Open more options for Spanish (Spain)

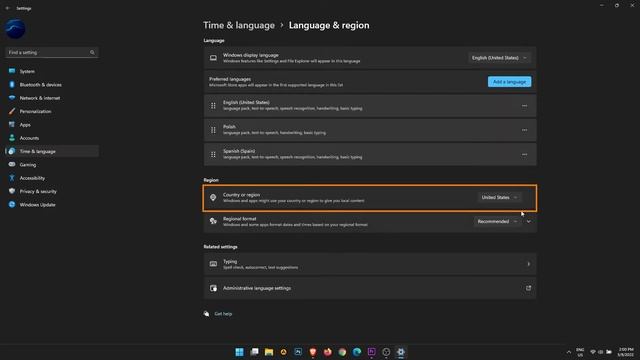coord(524,154)
